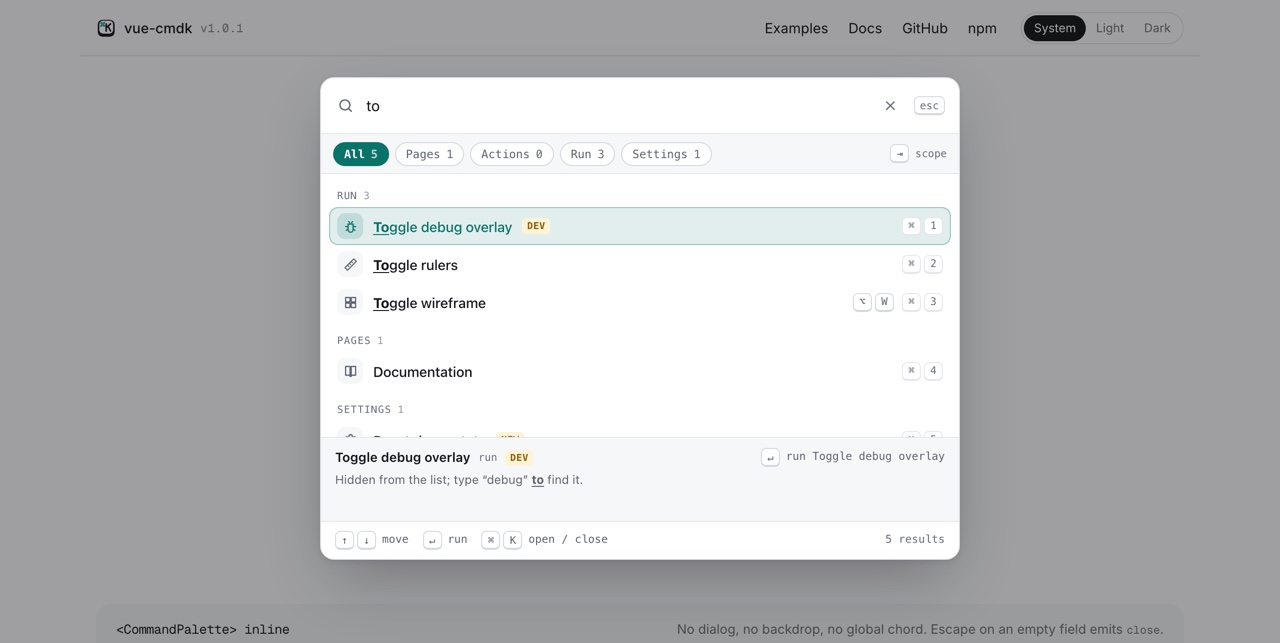Click the down arrow key hint
The width and height of the screenshot is (1280, 643).
[366, 540]
